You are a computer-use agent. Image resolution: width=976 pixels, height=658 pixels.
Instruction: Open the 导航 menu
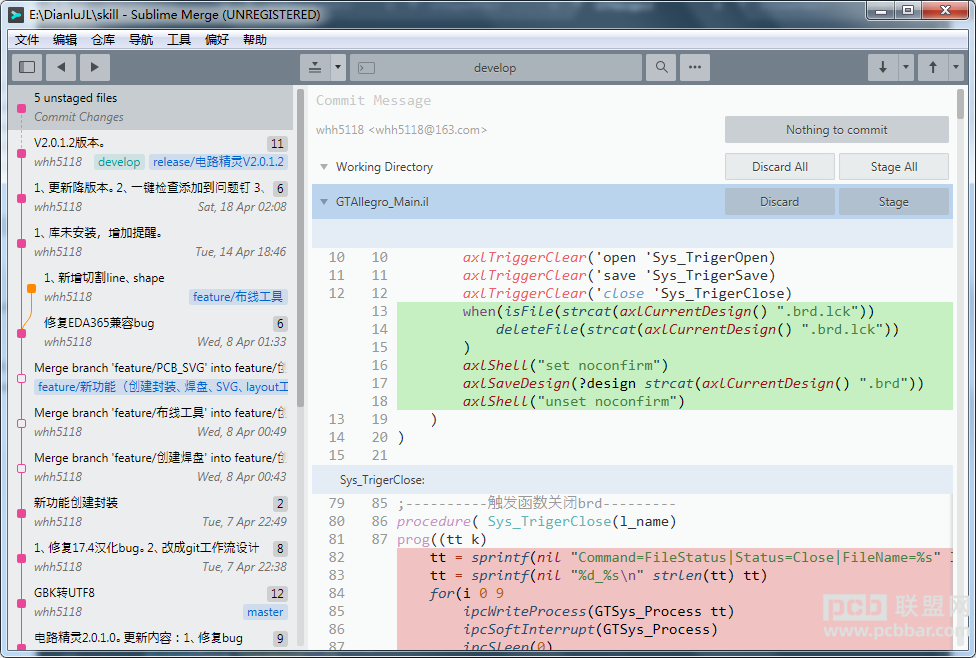click(x=141, y=40)
